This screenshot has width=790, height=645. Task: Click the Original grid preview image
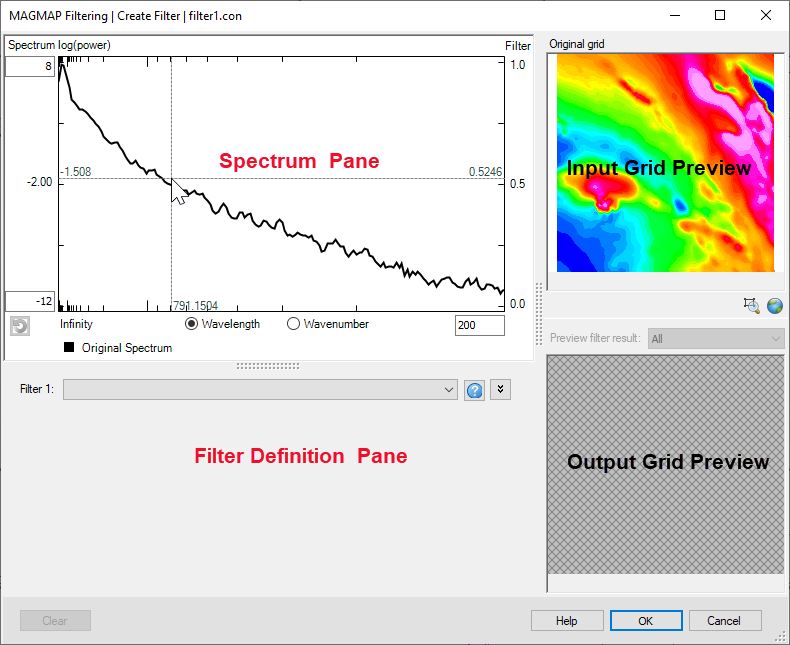coord(665,163)
